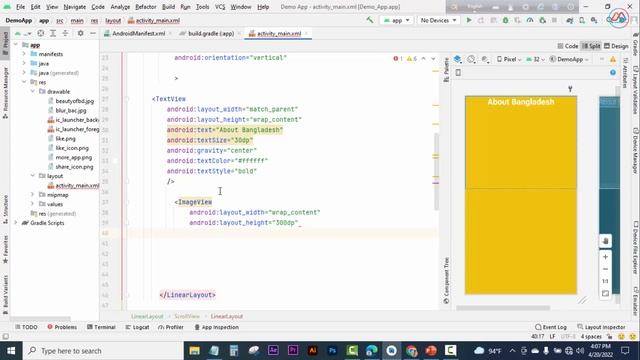Open project panel gear options
Image resolution: width=640 pixels, height=360 pixels.
(80, 33)
